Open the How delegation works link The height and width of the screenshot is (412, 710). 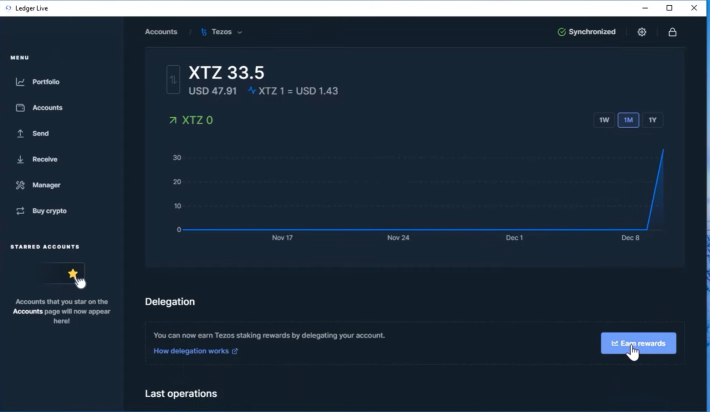tap(191, 351)
